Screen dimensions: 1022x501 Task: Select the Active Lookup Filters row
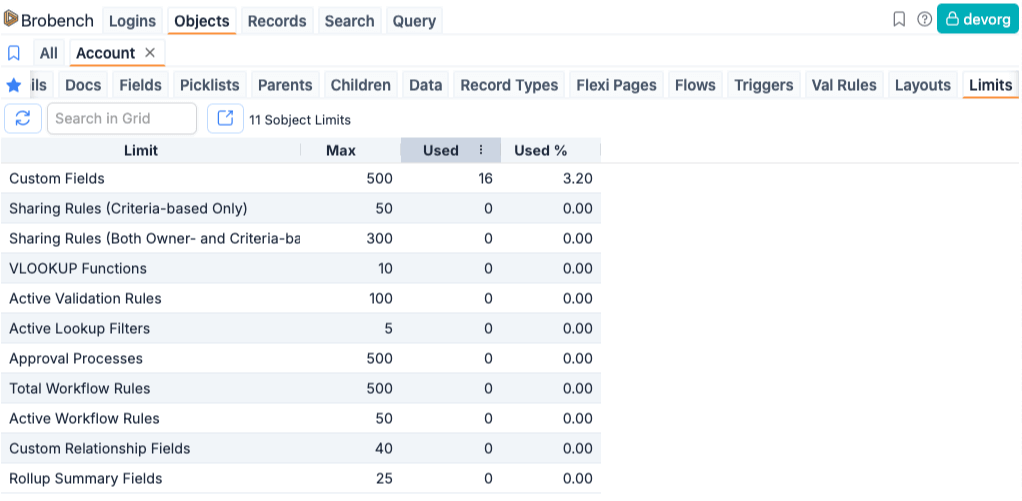(300, 328)
